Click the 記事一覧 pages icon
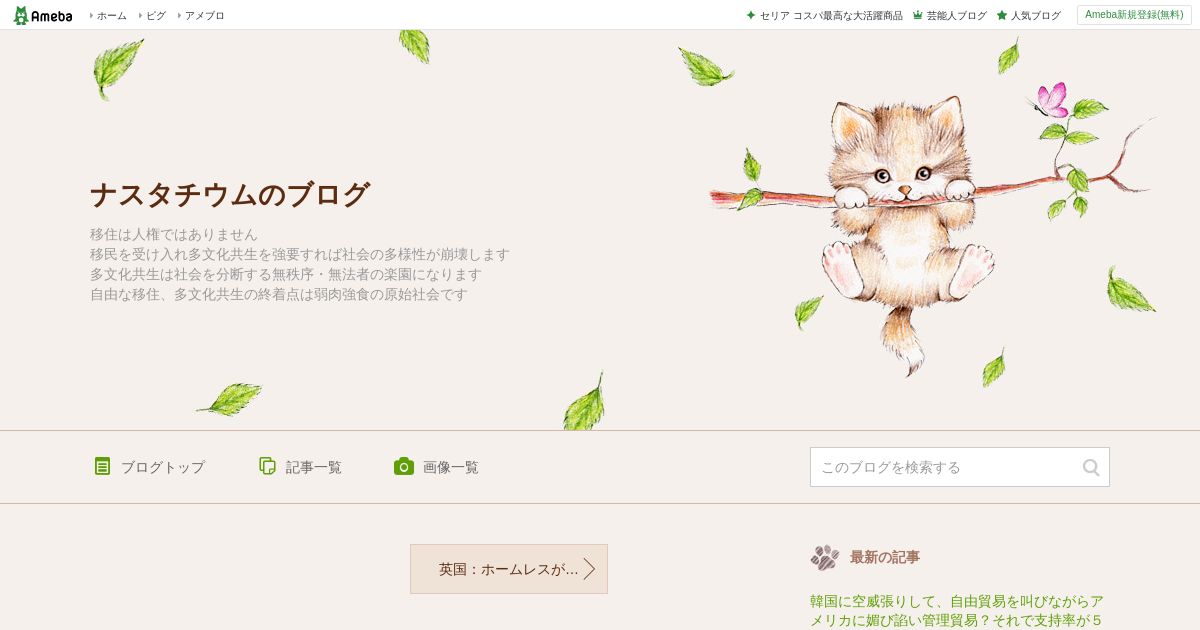The image size is (1200, 630). (x=267, y=466)
